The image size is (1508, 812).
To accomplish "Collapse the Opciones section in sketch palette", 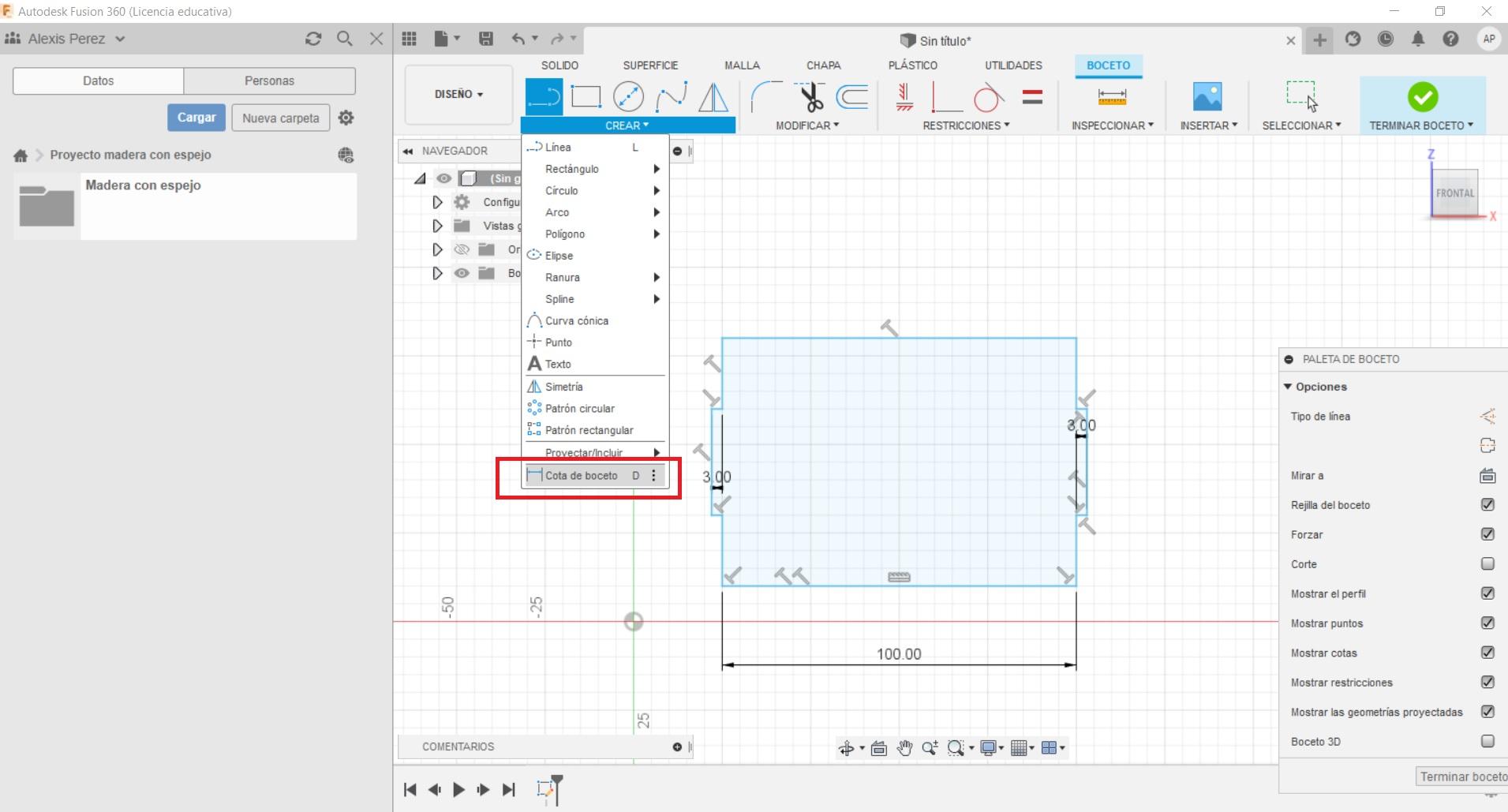I will 1288,387.
